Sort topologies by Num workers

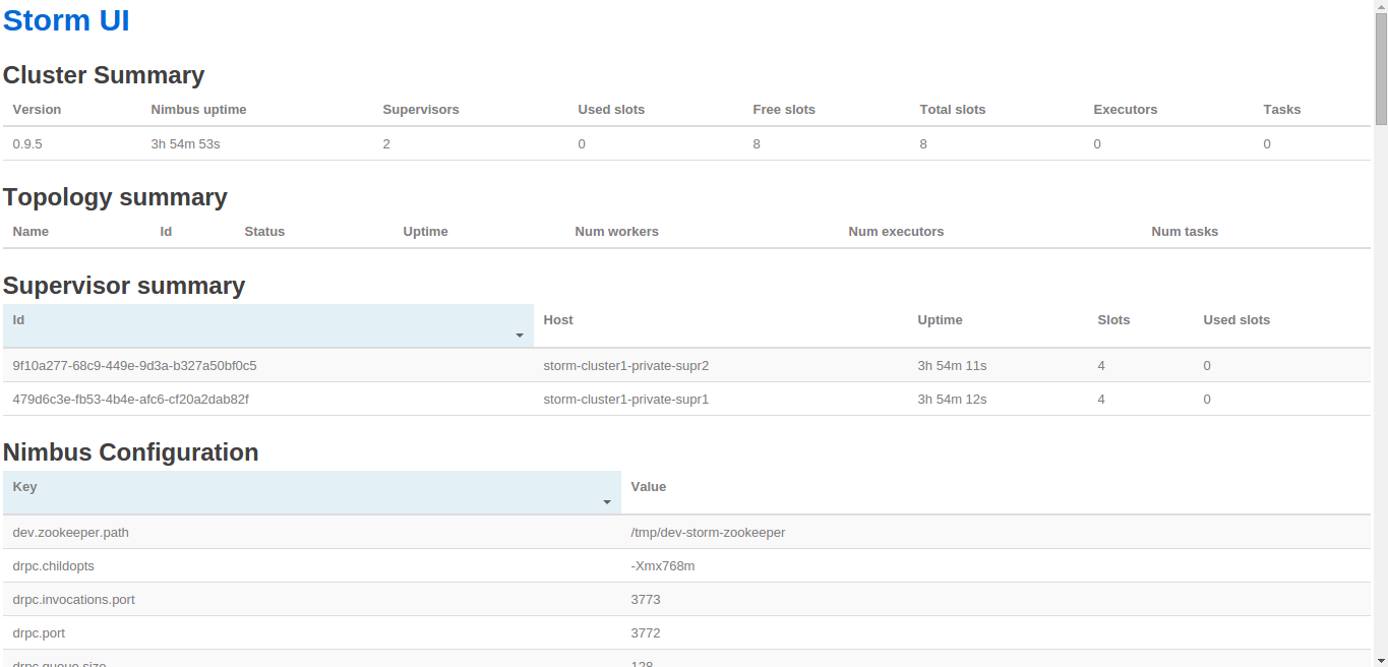tap(616, 232)
